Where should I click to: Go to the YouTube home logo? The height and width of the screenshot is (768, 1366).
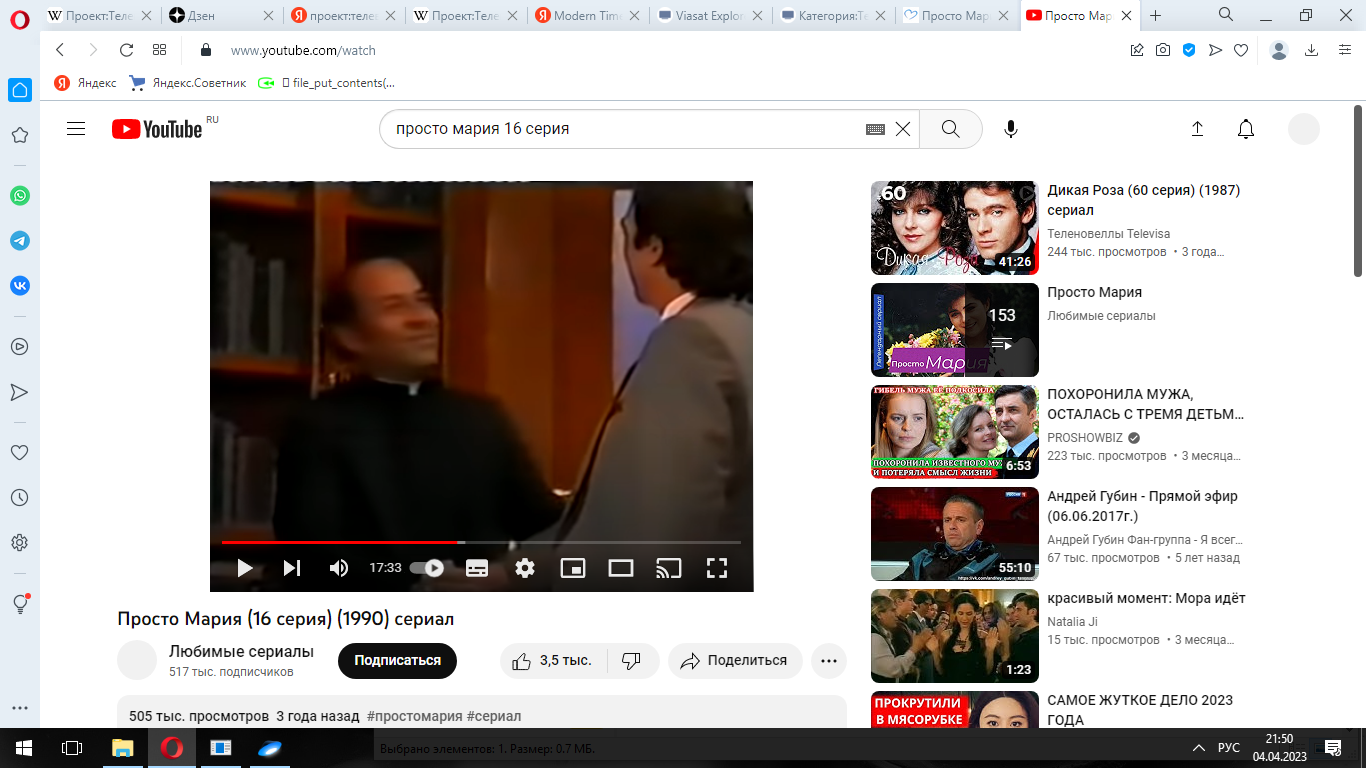158,129
